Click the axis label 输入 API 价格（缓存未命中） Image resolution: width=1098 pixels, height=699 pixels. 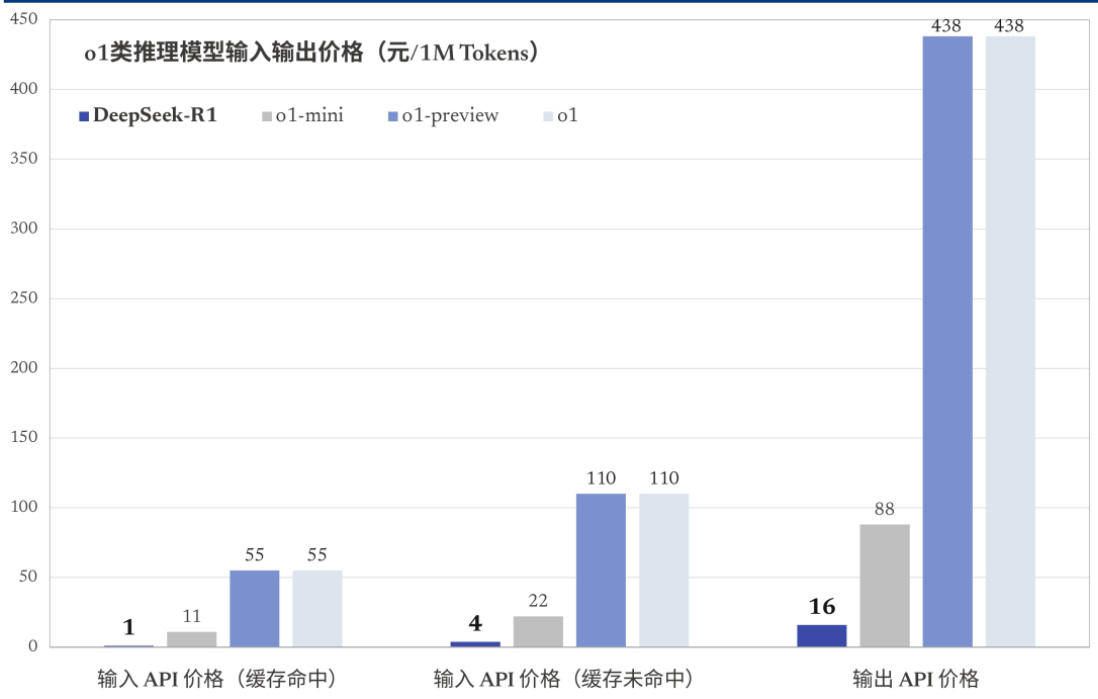564,679
